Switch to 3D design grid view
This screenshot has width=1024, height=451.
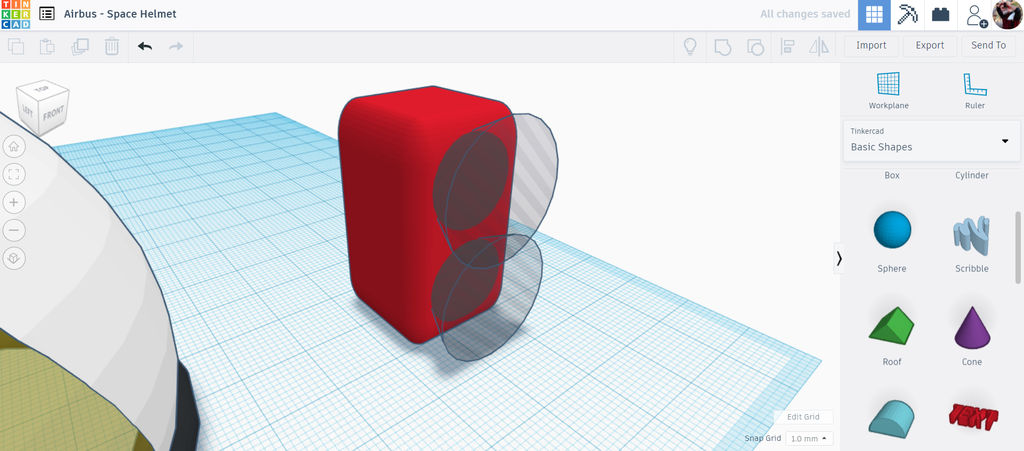874,15
